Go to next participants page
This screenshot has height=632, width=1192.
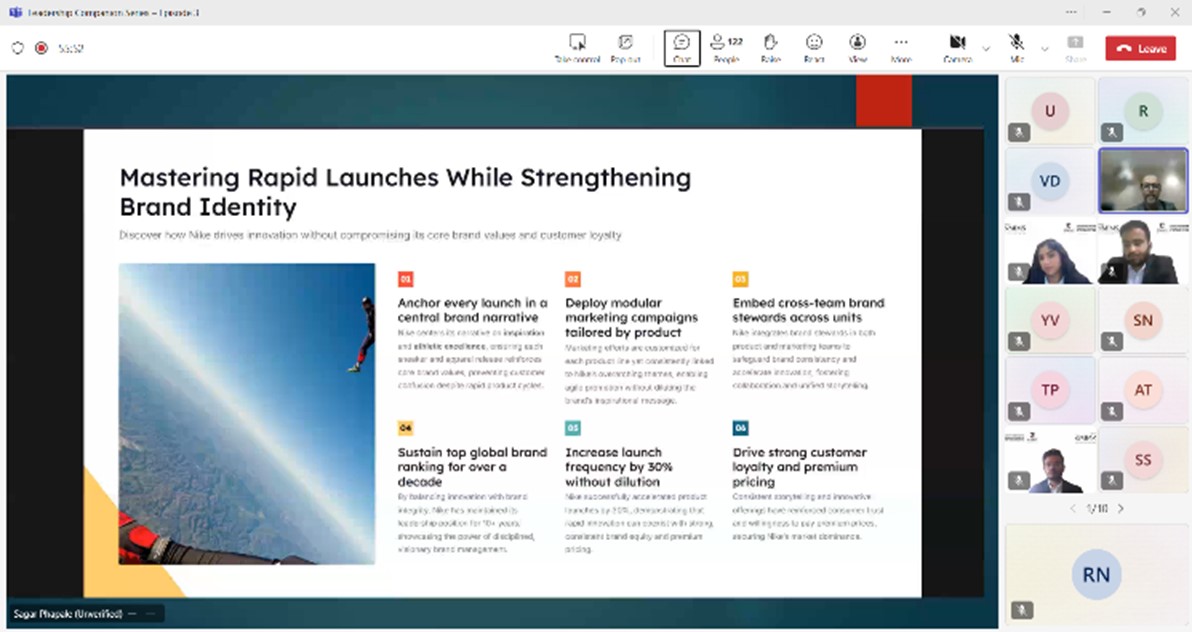1121,508
